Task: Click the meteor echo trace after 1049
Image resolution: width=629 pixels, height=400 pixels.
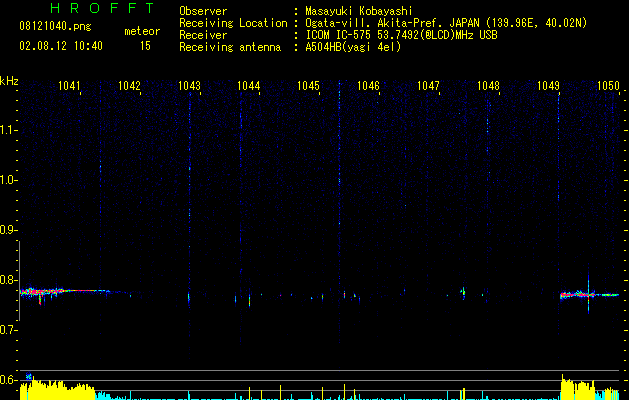Action: click(589, 295)
